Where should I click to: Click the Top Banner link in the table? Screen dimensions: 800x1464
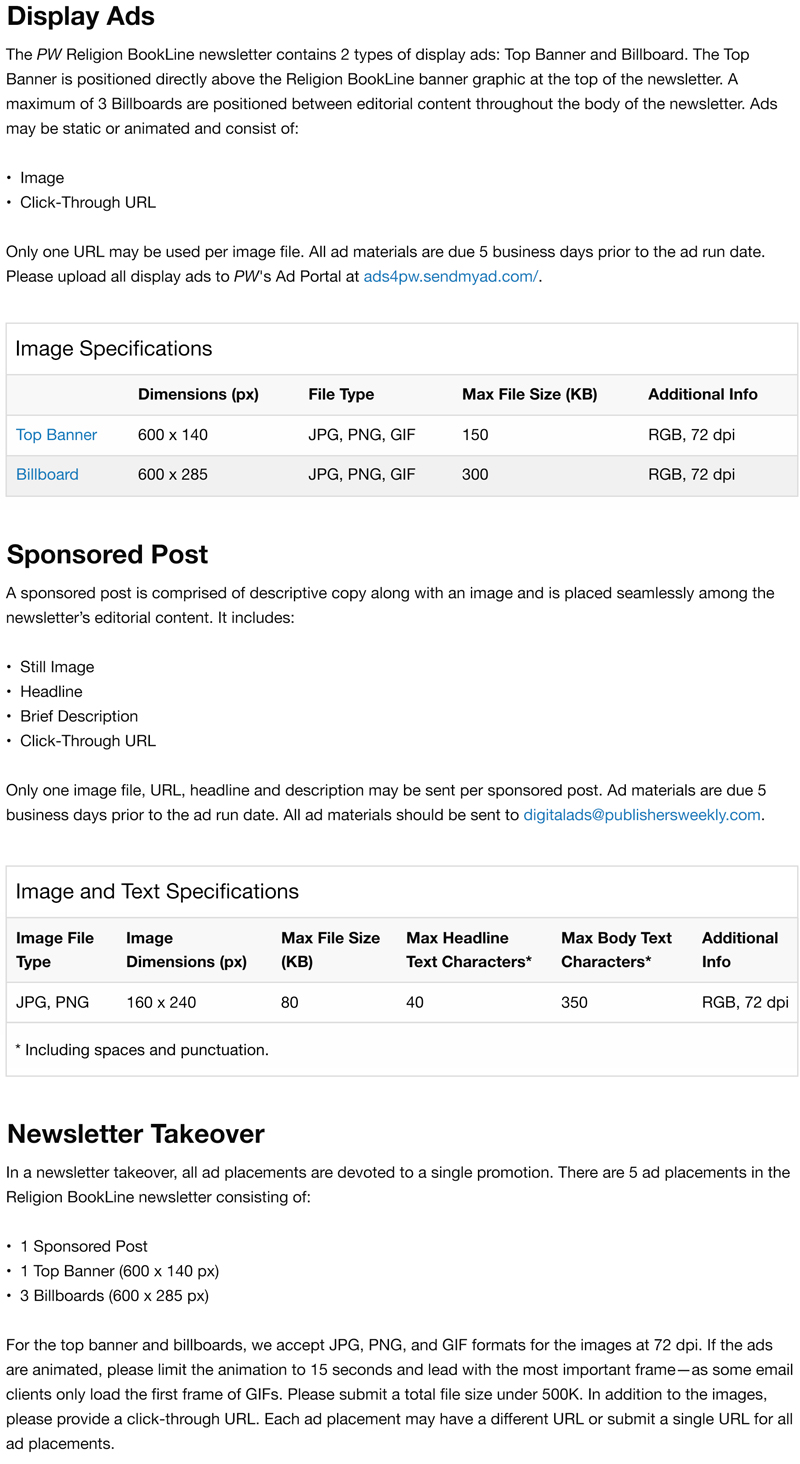[x=57, y=435]
